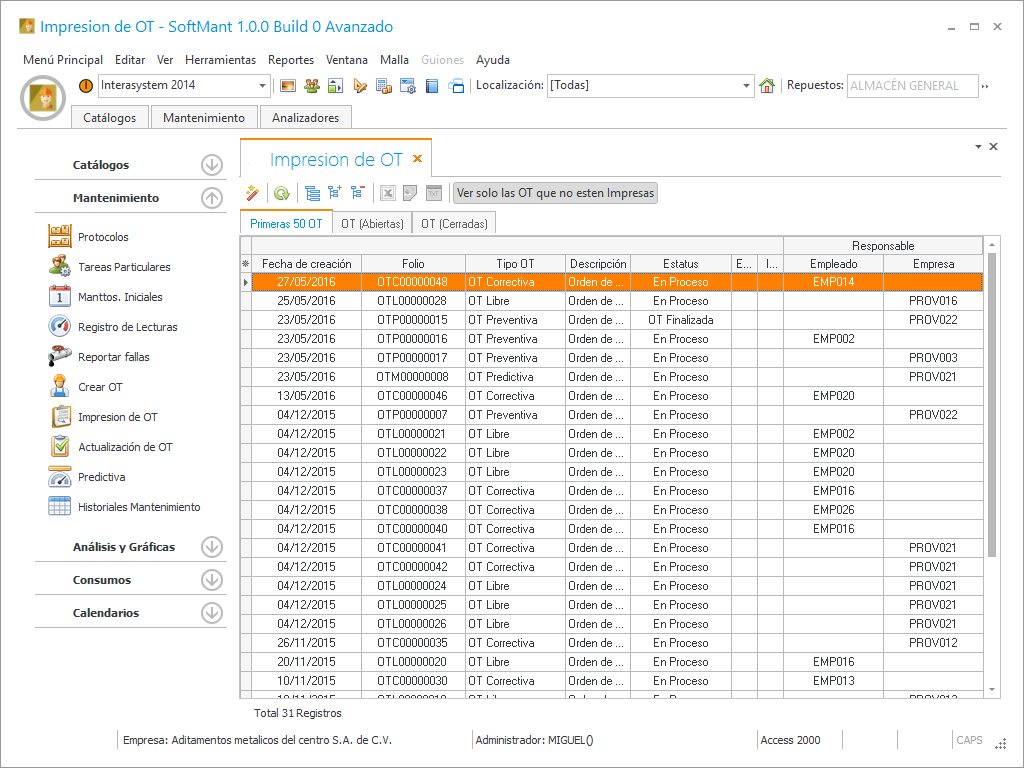Switch to the OT (Abiertas) tab
The height and width of the screenshot is (768, 1024).
372,224
